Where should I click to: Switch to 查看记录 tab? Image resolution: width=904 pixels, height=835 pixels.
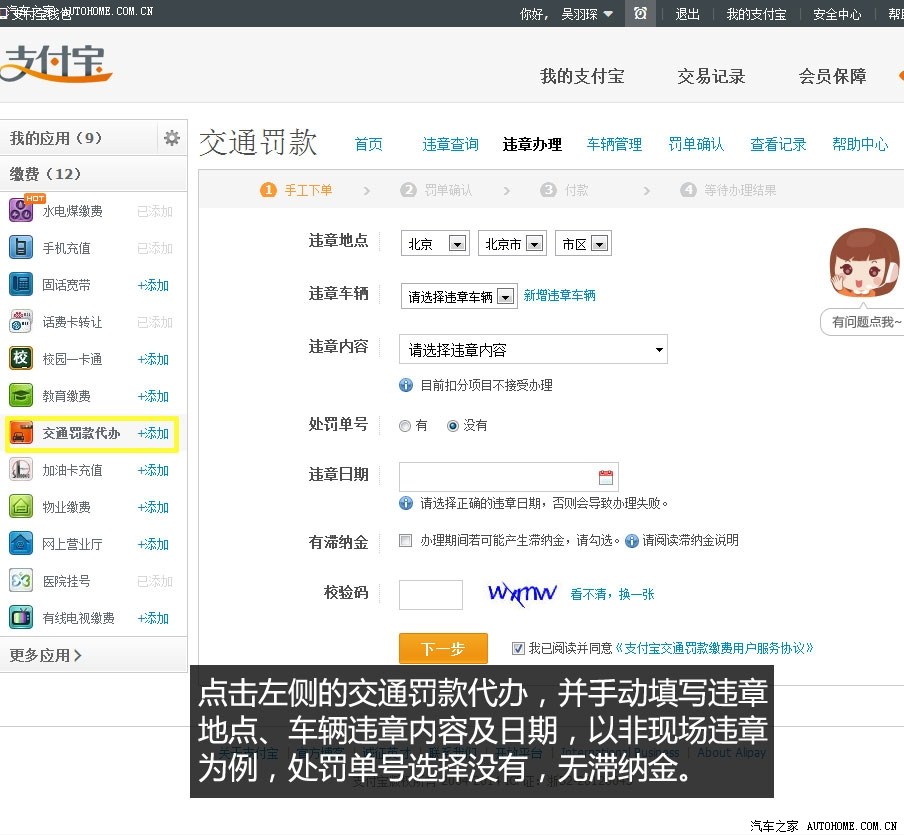[x=778, y=144]
